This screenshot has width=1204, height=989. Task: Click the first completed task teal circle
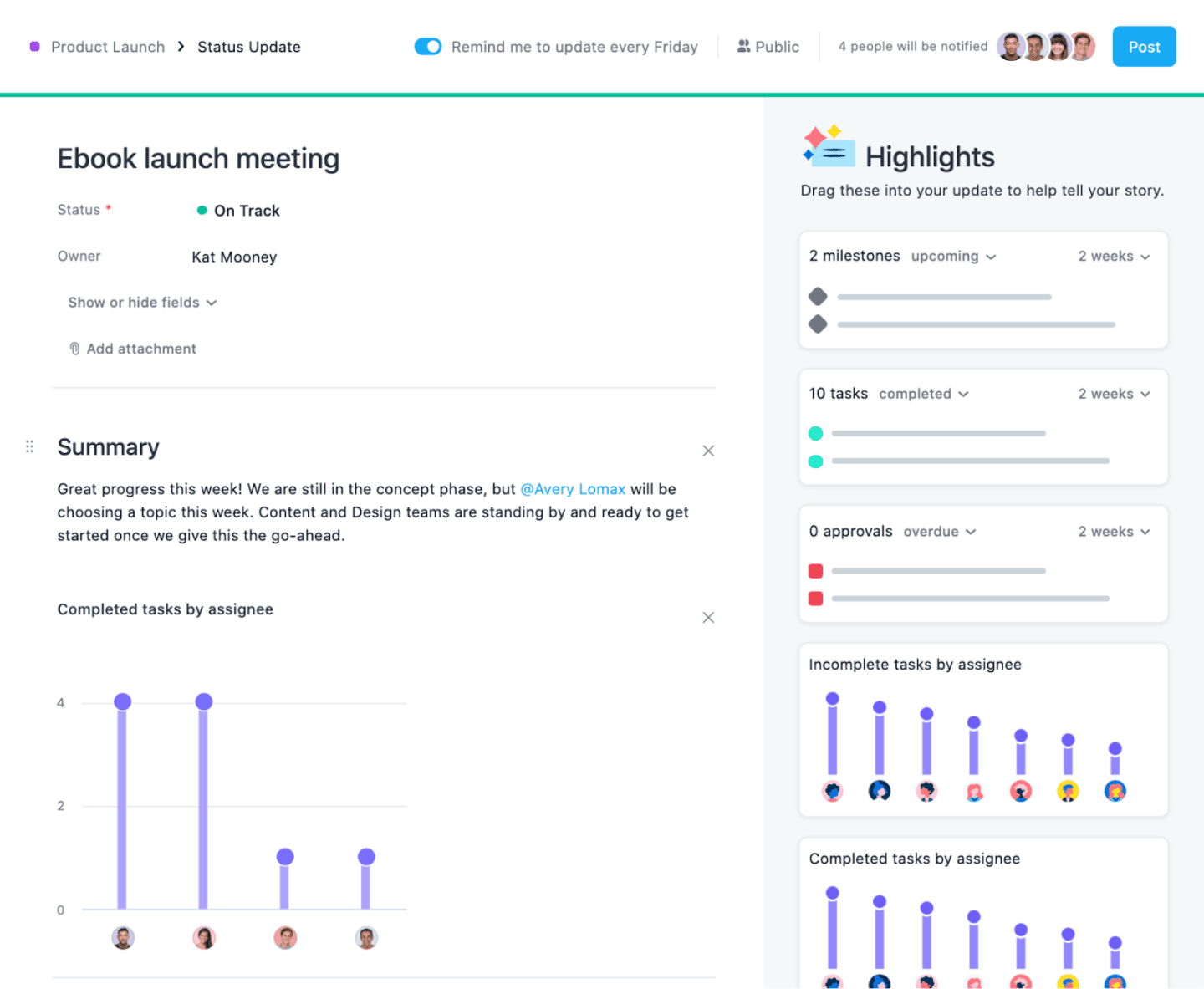click(816, 433)
